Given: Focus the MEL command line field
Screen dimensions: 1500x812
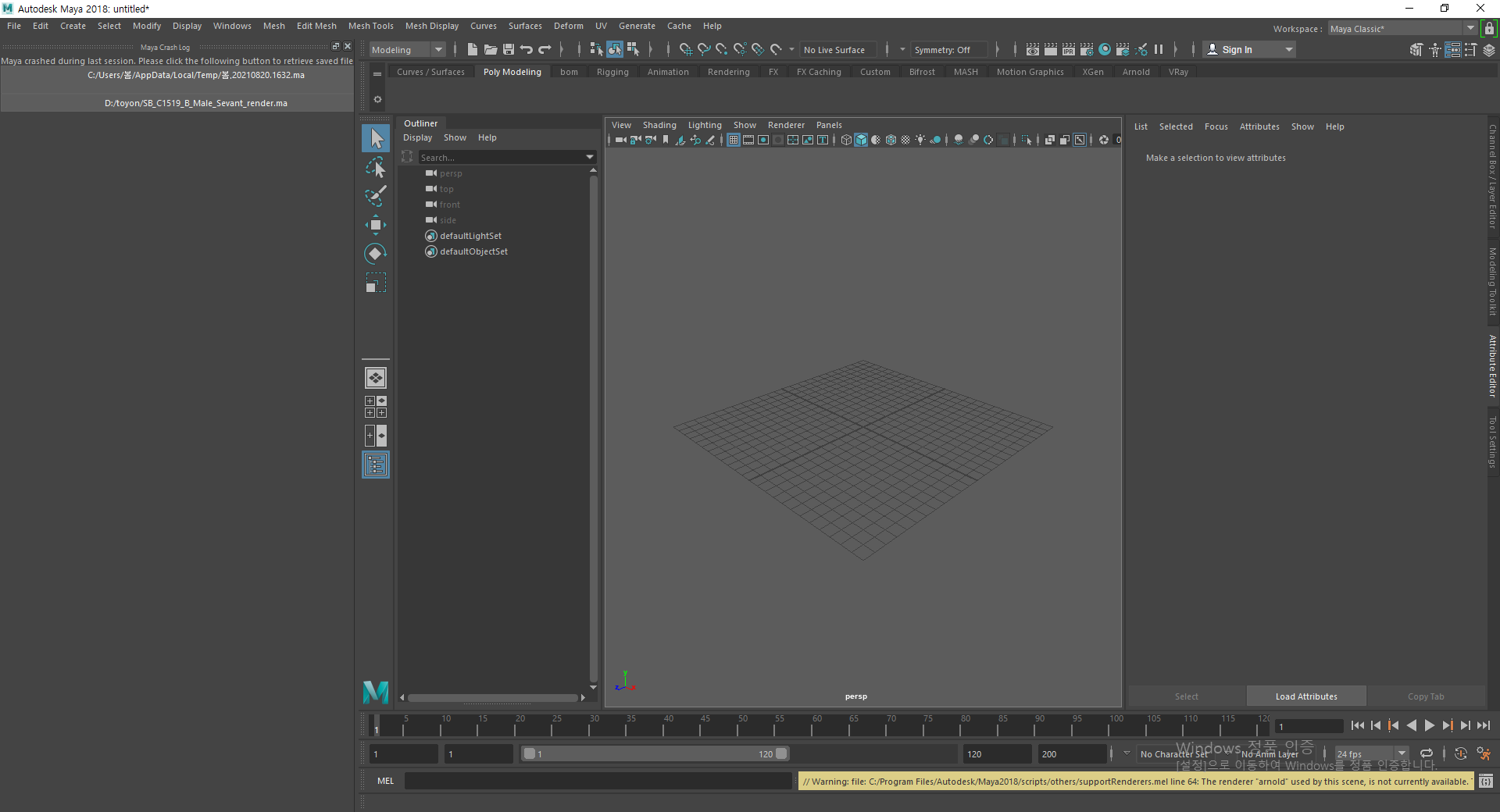Looking at the screenshot, I should tap(598, 781).
